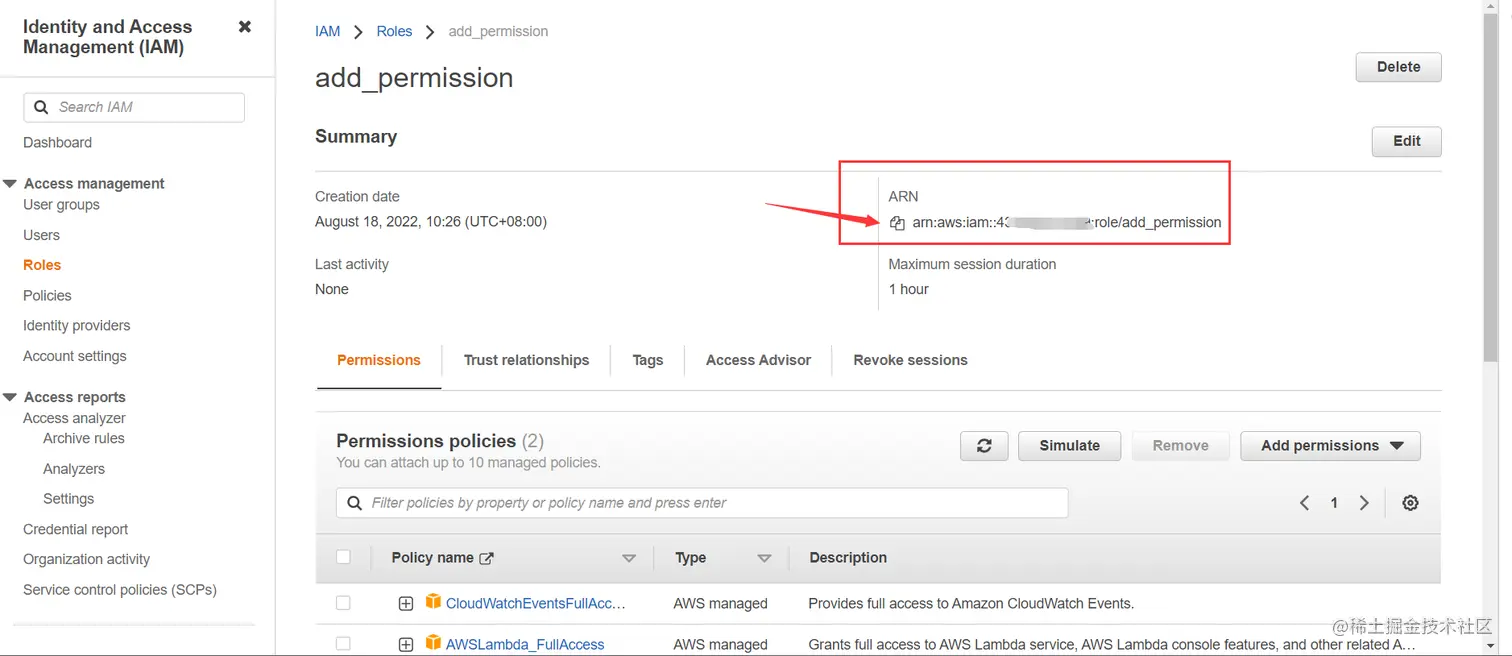This screenshot has height=656, width=1512.
Task: Open Users in sidebar
Action: coord(41,235)
